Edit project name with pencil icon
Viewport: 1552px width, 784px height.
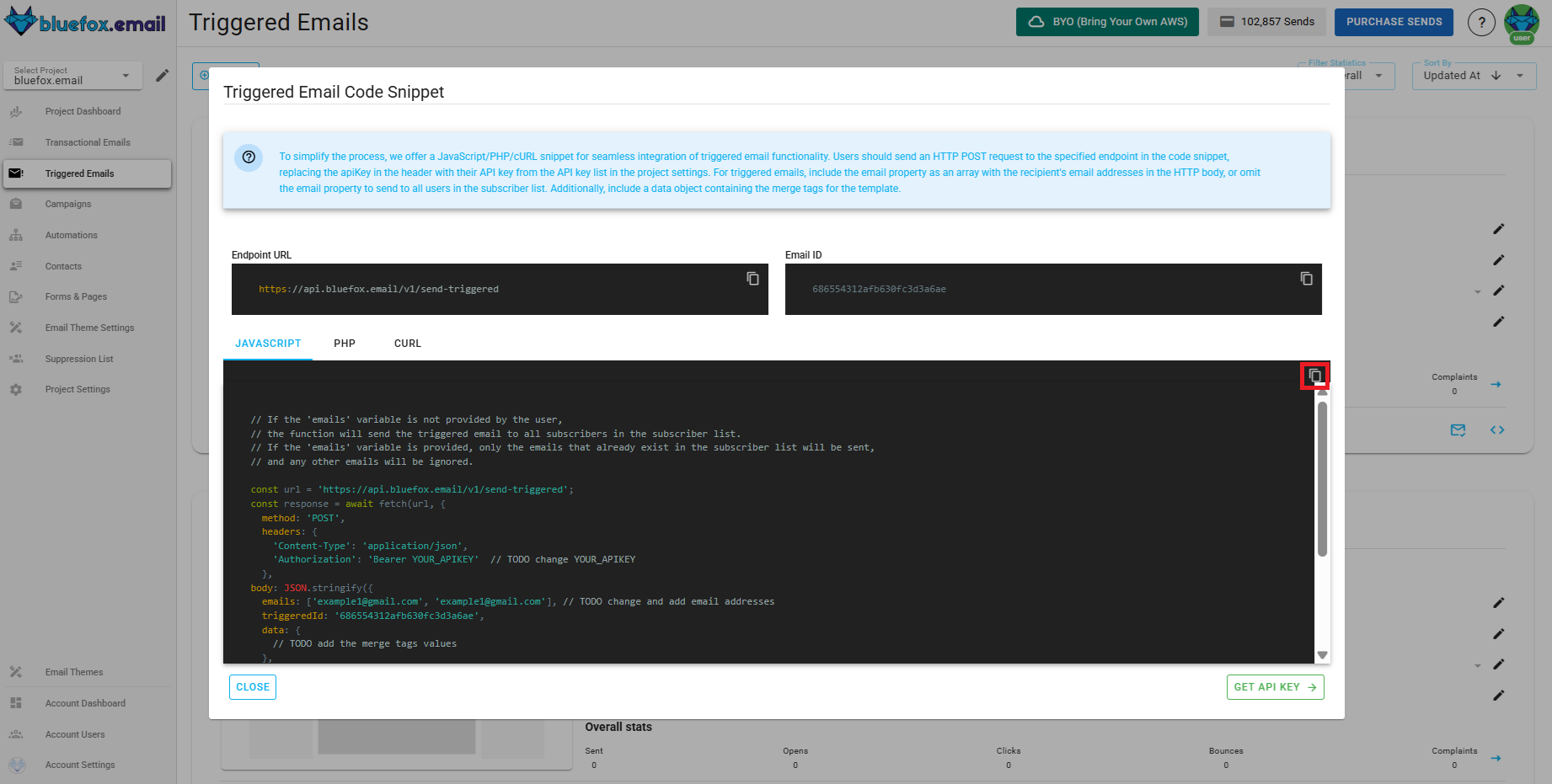click(x=163, y=75)
